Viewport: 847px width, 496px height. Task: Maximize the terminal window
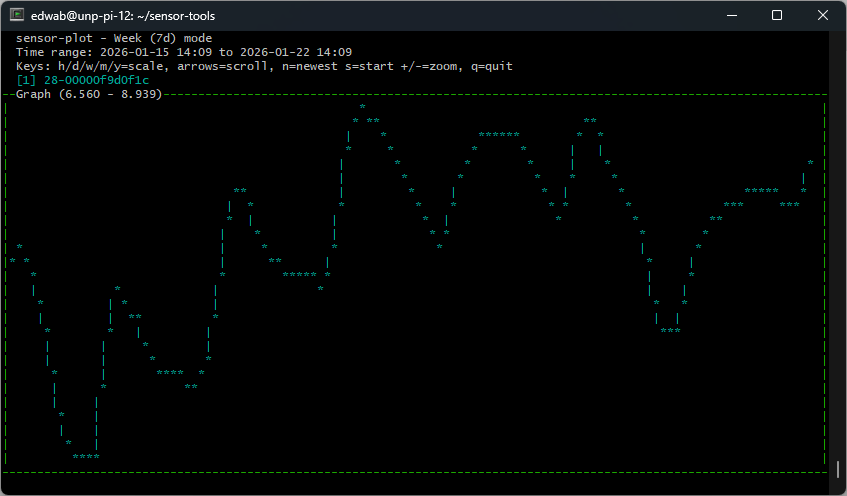click(777, 15)
